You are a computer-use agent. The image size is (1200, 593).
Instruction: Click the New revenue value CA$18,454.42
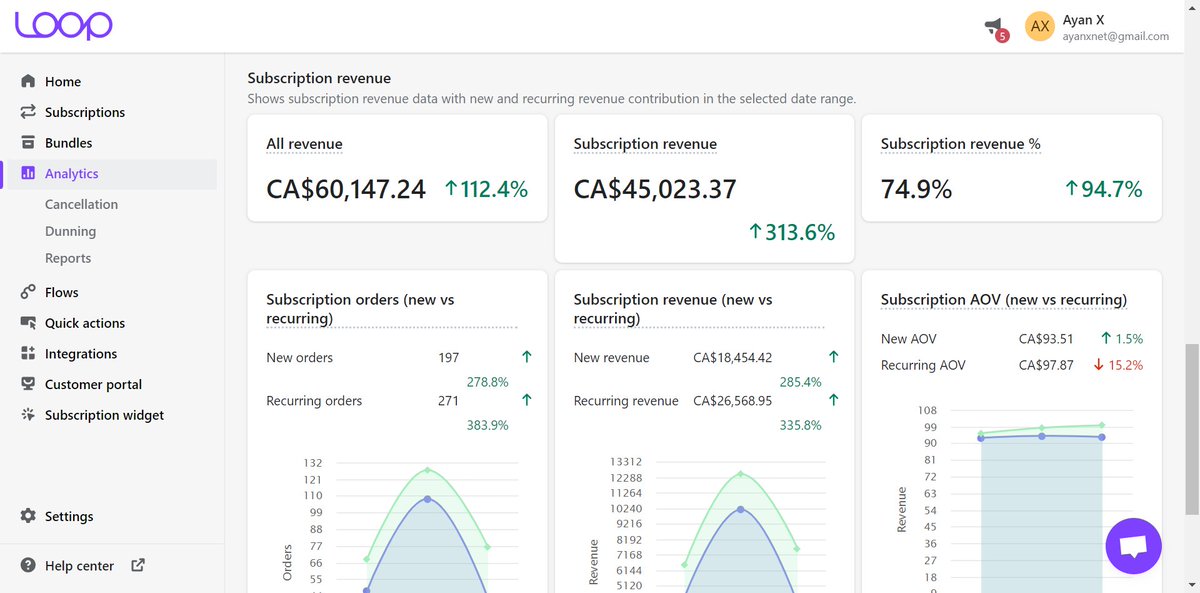[x=733, y=357]
